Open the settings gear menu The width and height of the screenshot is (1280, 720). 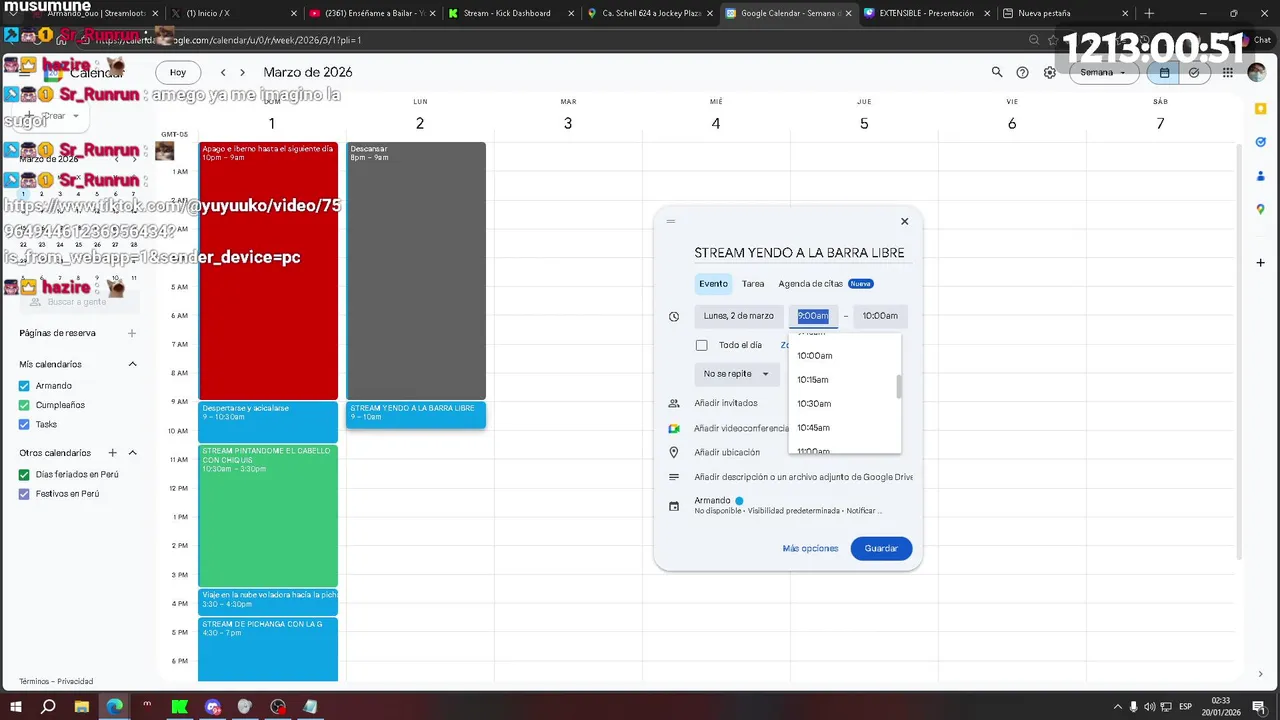point(1050,72)
